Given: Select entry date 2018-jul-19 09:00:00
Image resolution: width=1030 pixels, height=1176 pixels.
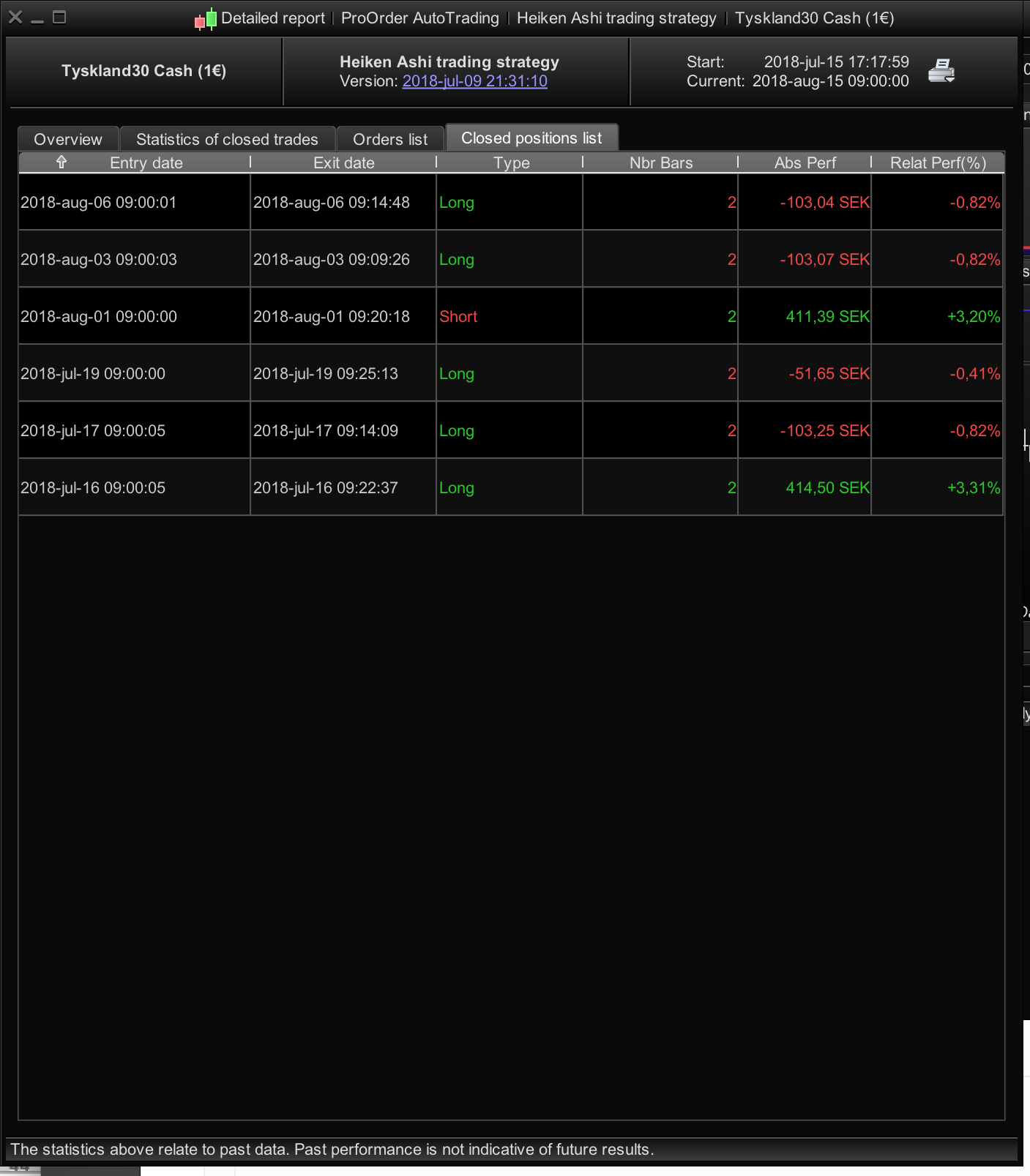Looking at the screenshot, I should point(93,374).
